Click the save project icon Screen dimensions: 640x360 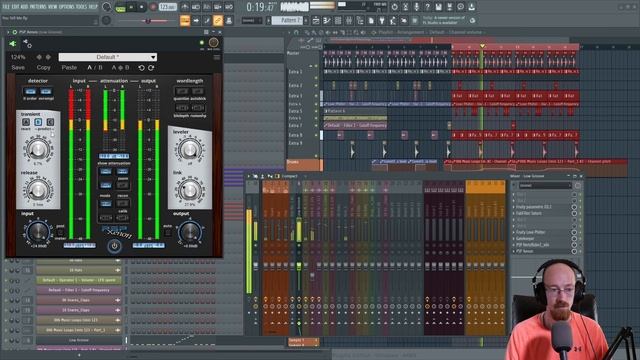click(x=438, y=7)
